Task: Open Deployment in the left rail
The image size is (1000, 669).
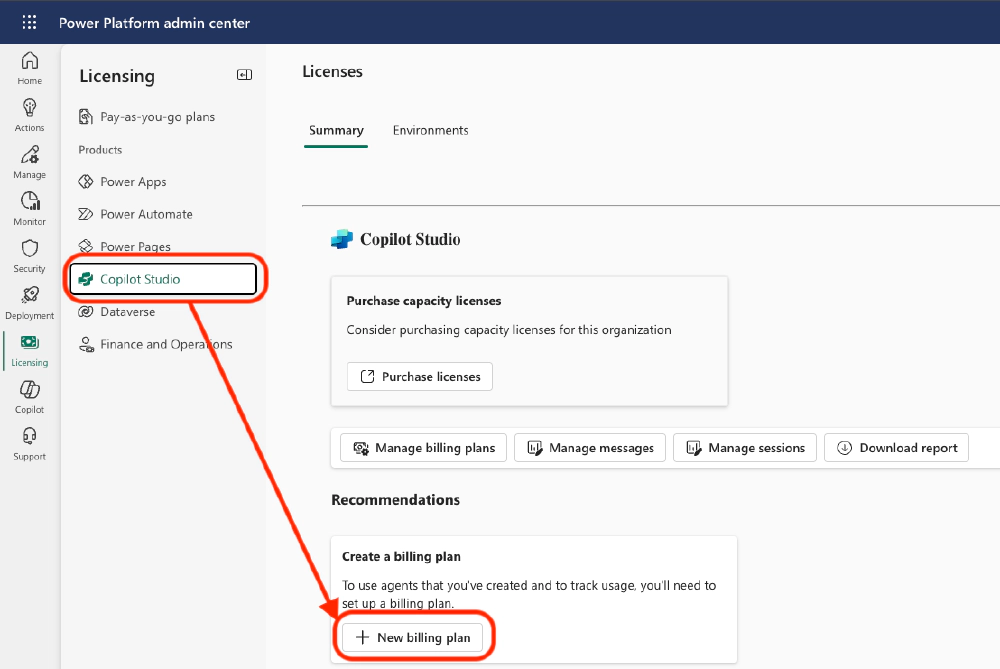Action: click(x=29, y=304)
